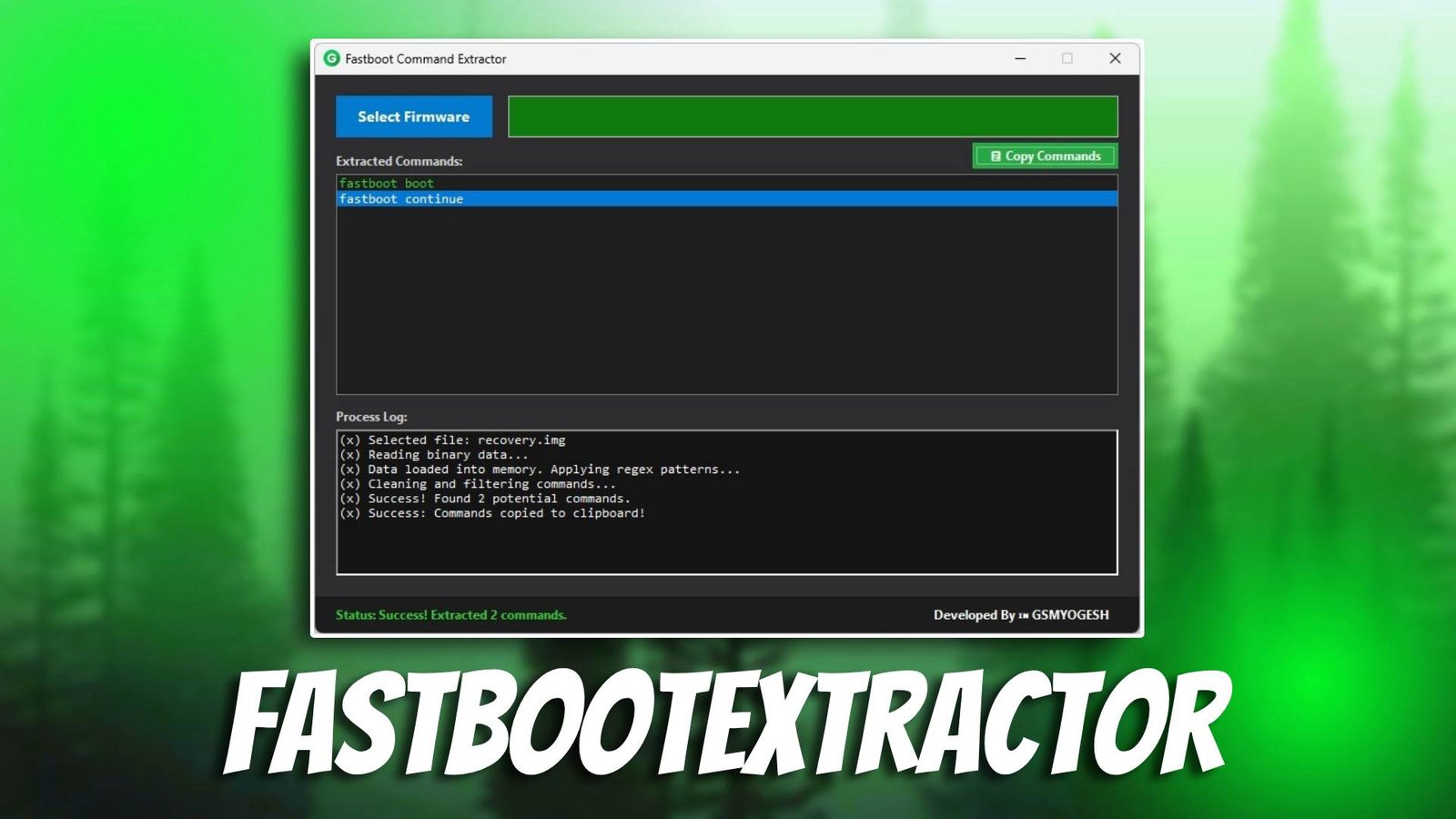Click the 'Selected file: recovery.img' log entry
Image resolution: width=1456 pixels, height=819 pixels.
[x=452, y=440]
